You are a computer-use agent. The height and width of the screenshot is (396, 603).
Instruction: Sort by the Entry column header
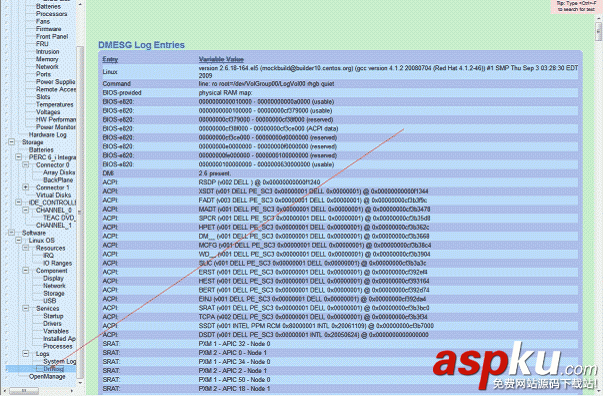[x=110, y=59]
